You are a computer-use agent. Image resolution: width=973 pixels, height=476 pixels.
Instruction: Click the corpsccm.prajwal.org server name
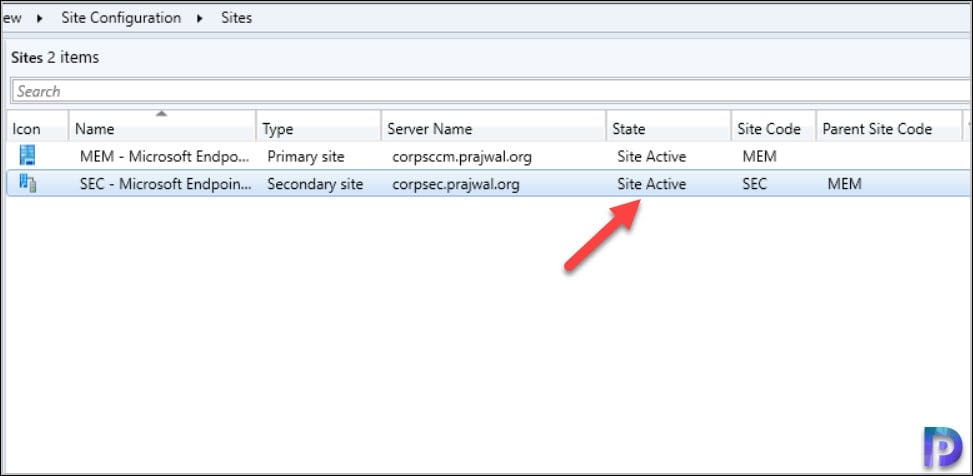pos(462,157)
